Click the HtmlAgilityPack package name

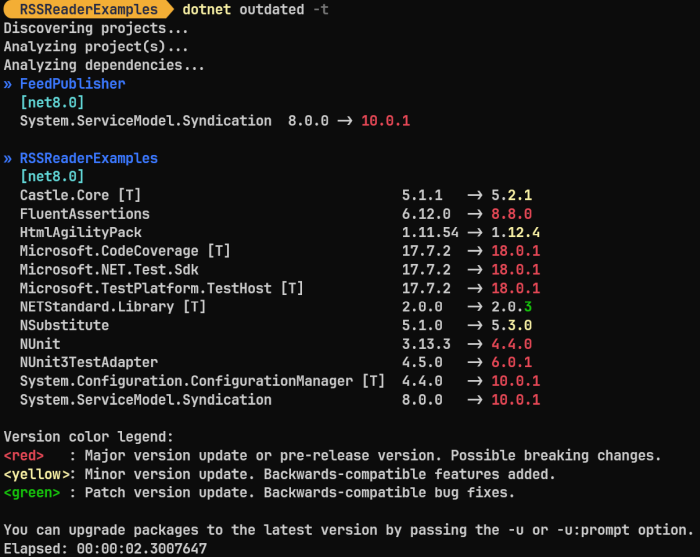coord(80,233)
